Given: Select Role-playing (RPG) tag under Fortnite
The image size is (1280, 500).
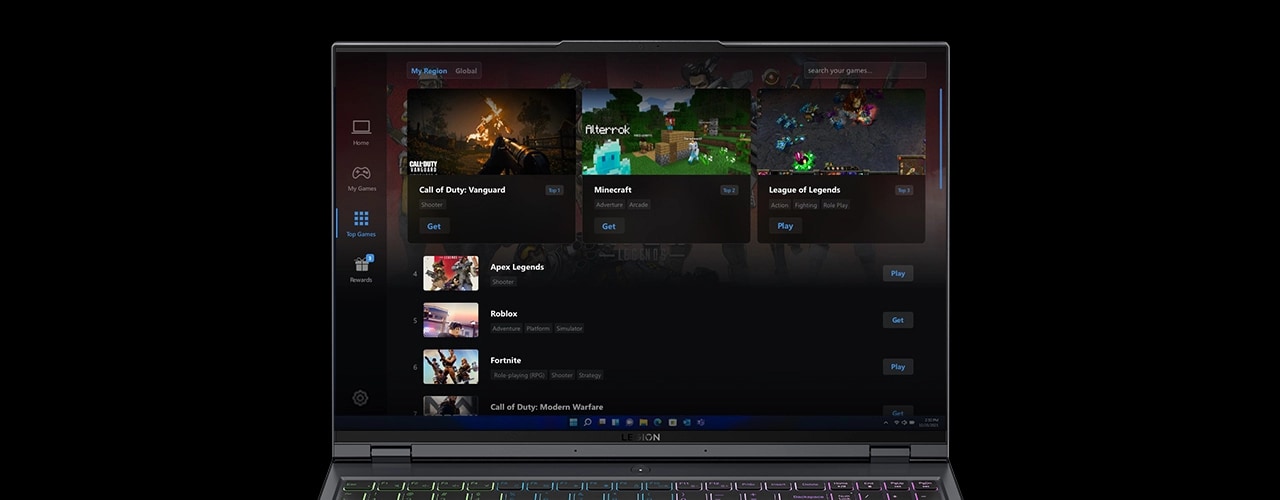Looking at the screenshot, I should point(518,375).
